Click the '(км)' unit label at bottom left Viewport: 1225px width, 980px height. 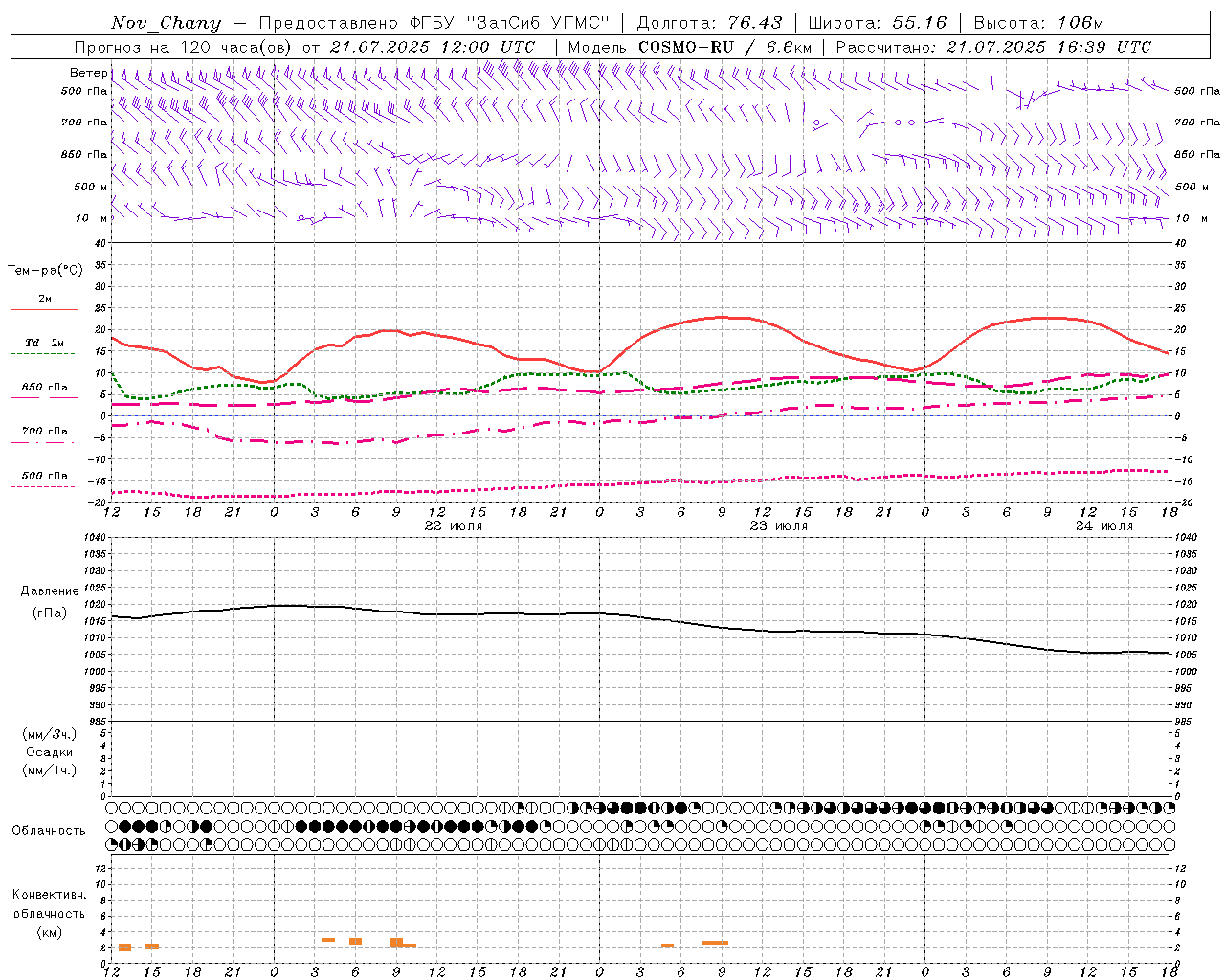coord(49,932)
